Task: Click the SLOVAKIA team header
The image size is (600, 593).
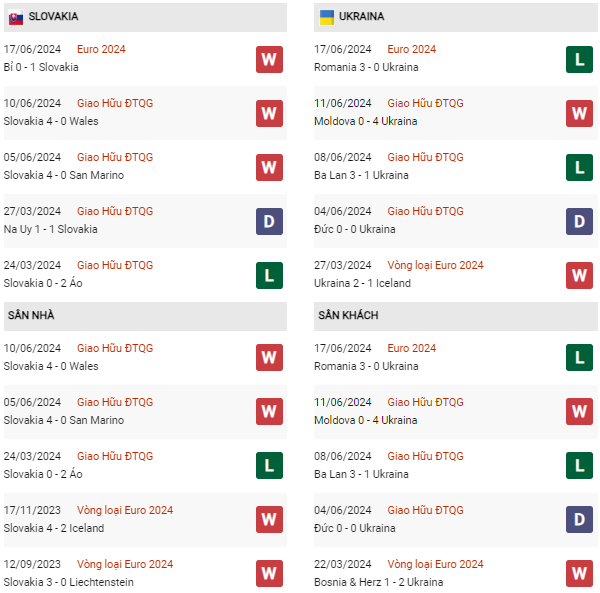Action: tap(145, 17)
